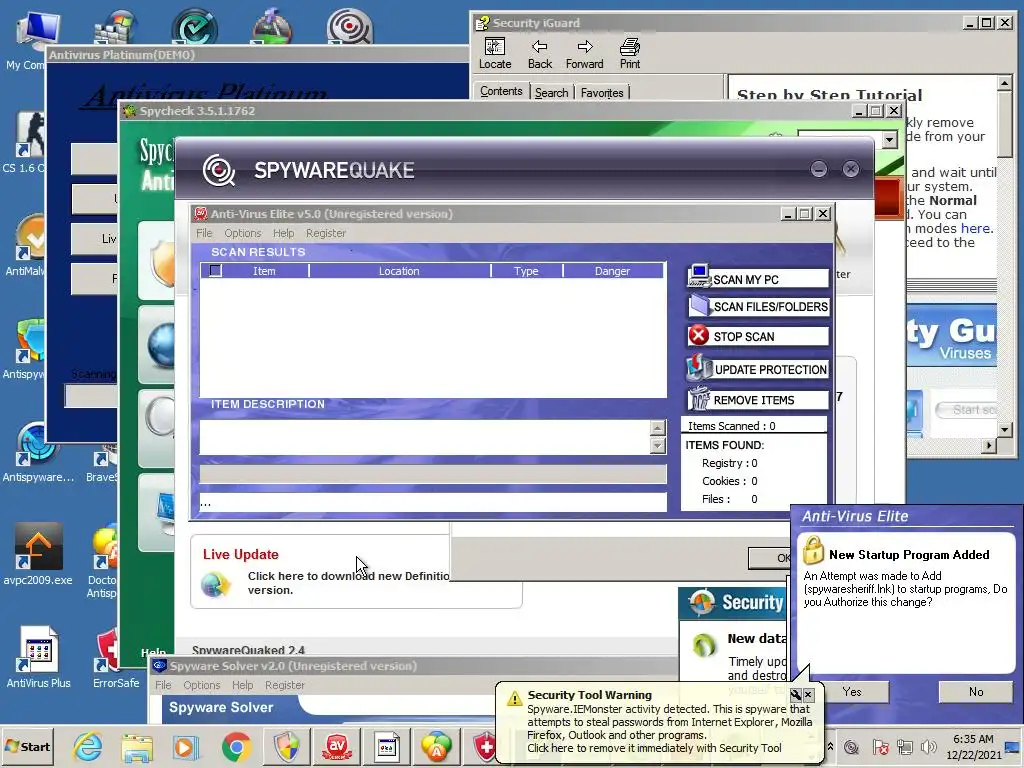
Task: Expand hidden system tray icons
Action: [830, 746]
